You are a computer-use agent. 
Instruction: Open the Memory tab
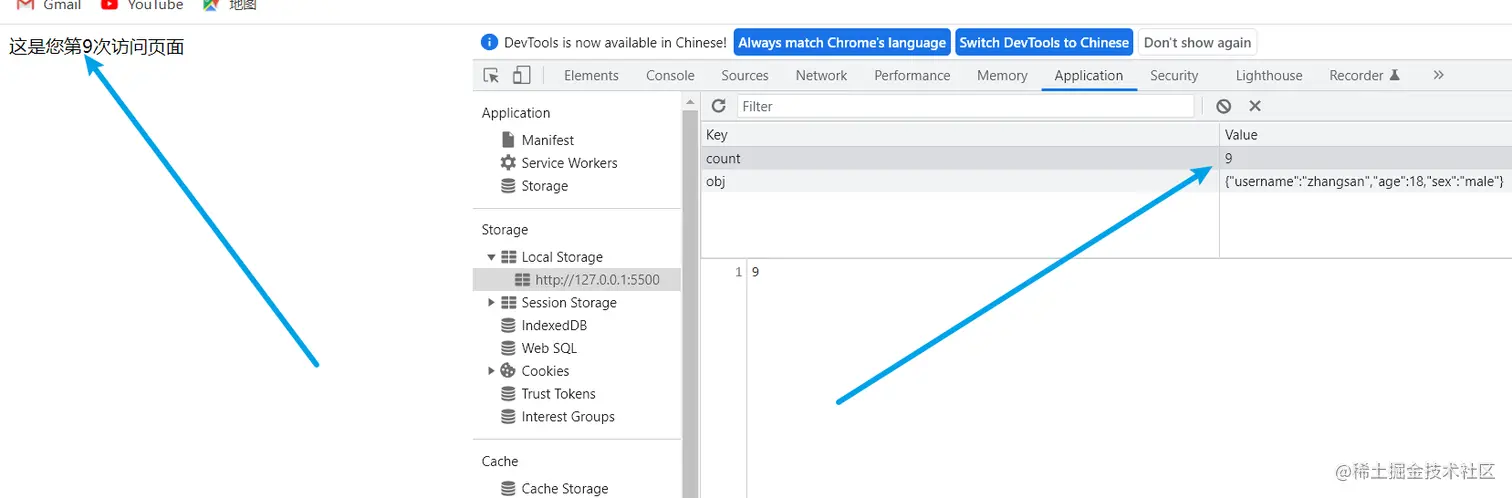click(1002, 76)
